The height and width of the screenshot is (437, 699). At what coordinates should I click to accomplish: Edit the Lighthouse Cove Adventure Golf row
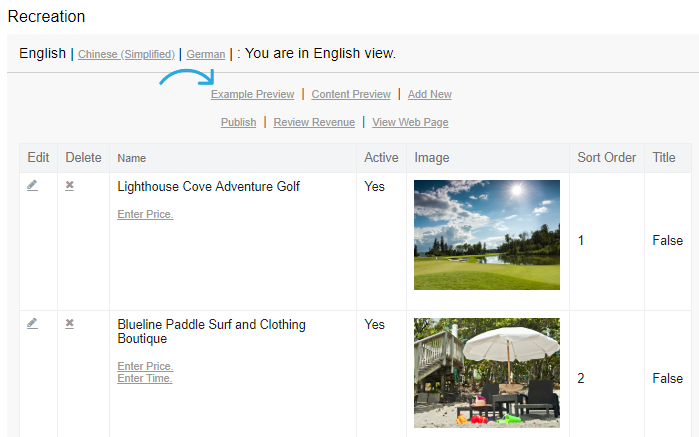point(32,186)
